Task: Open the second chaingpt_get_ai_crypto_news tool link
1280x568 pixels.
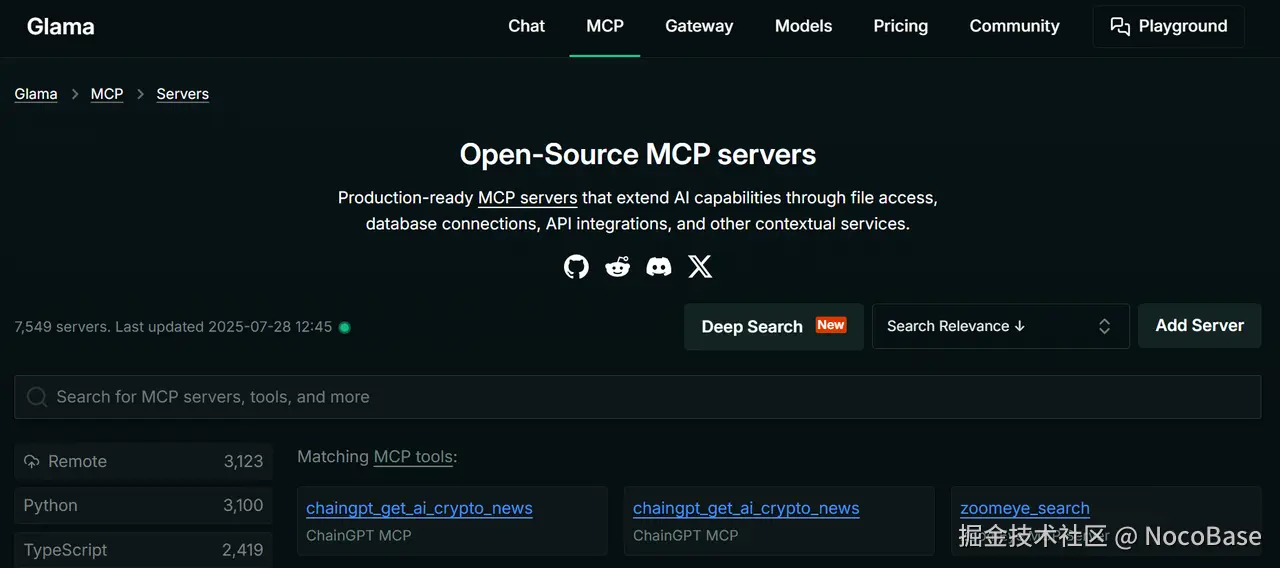Action: point(746,508)
